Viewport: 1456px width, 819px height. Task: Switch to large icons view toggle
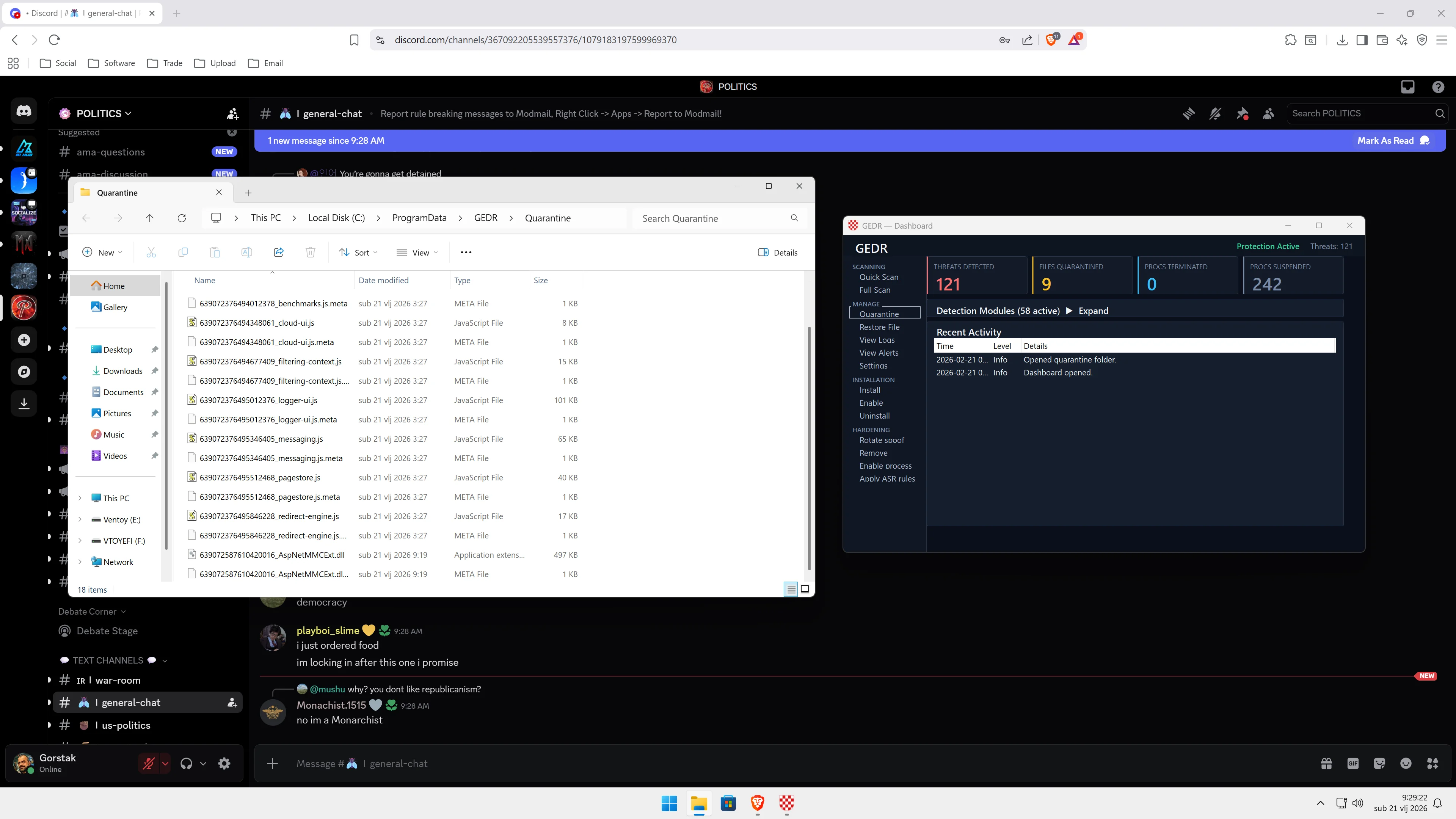coord(805,589)
